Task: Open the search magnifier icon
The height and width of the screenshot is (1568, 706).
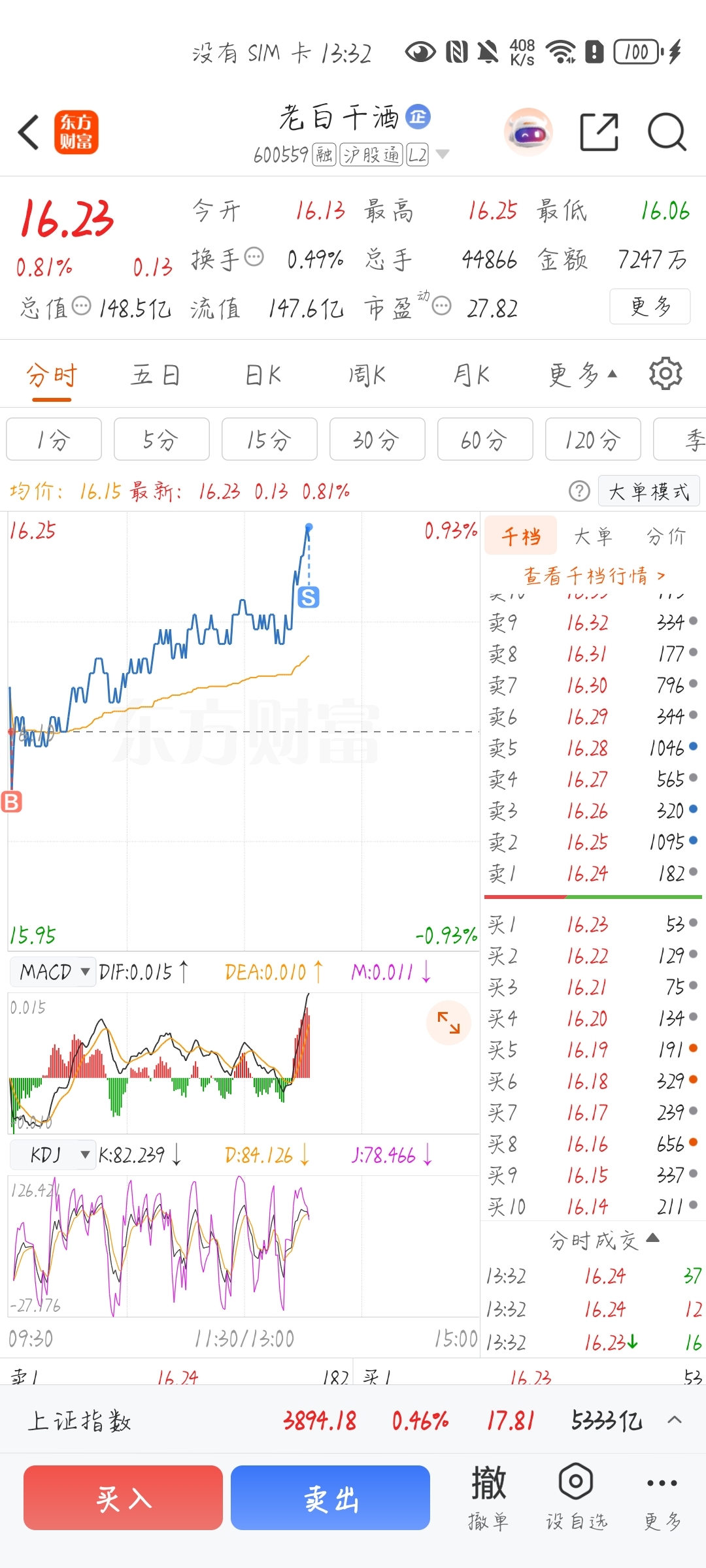Action: (667, 132)
